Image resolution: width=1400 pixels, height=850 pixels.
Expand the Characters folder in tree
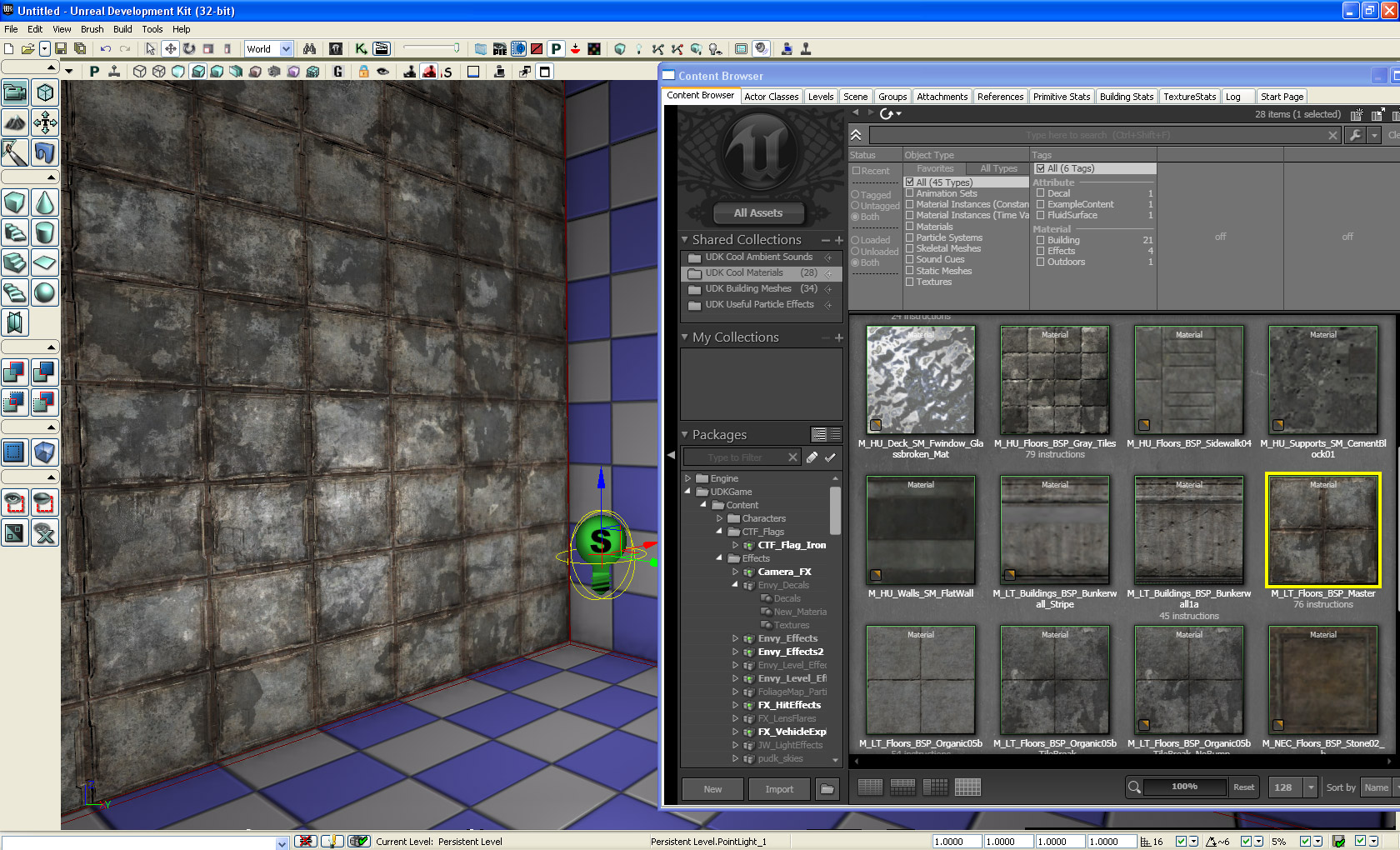click(x=720, y=518)
